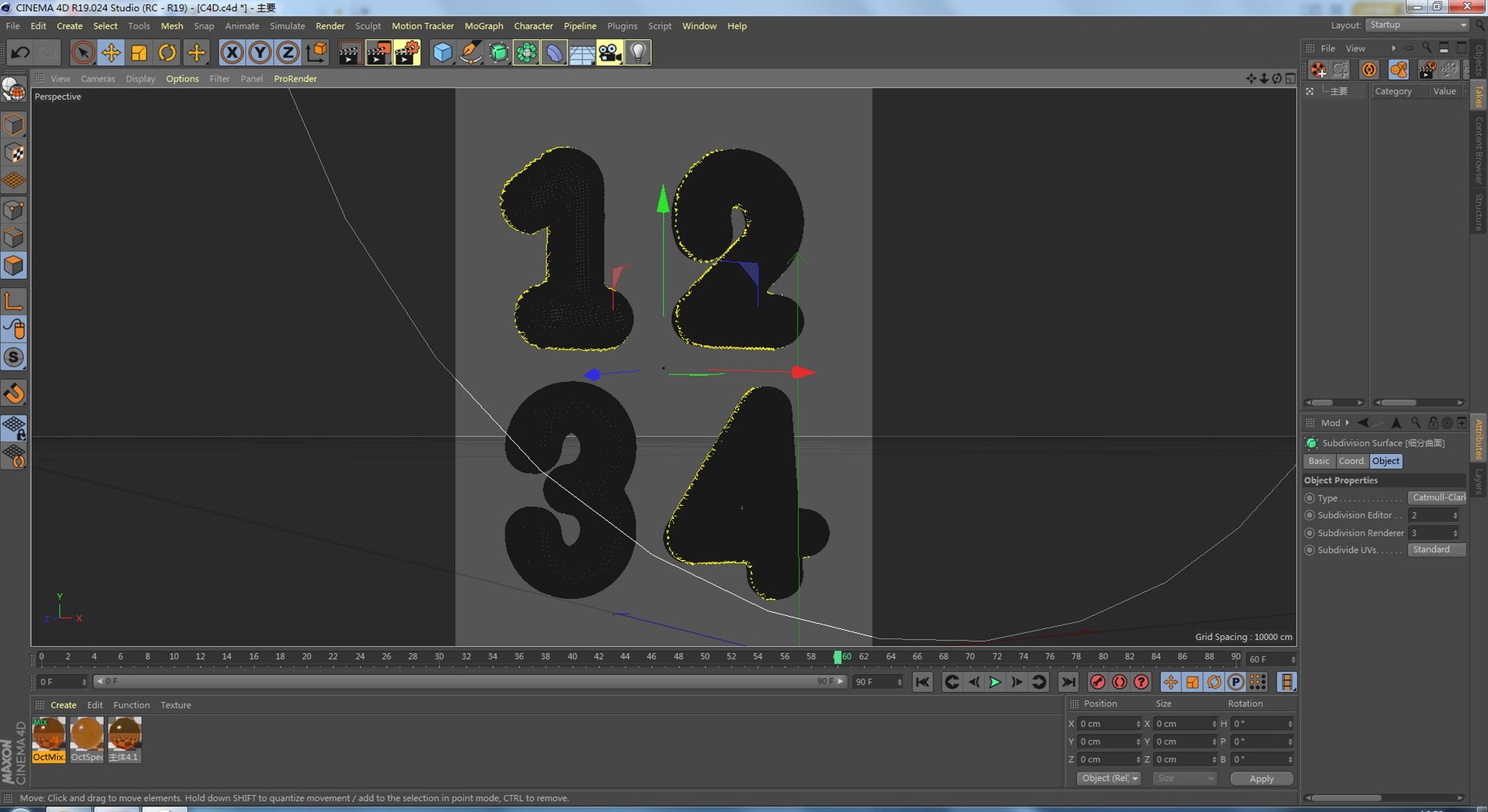Toggle the Y axis lock
The height and width of the screenshot is (812, 1488).
pyautogui.click(x=260, y=53)
